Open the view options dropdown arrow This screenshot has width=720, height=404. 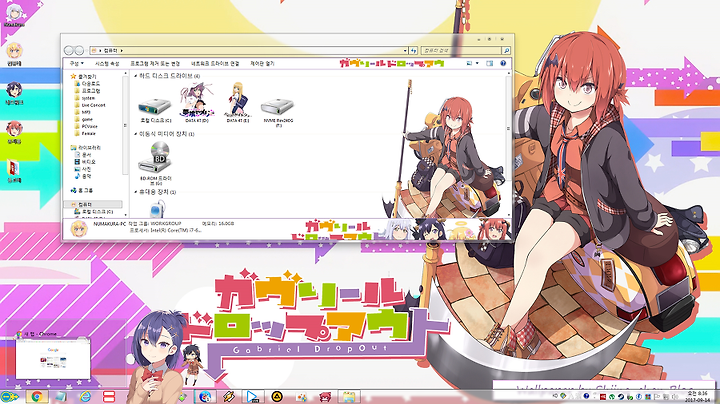point(477,63)
